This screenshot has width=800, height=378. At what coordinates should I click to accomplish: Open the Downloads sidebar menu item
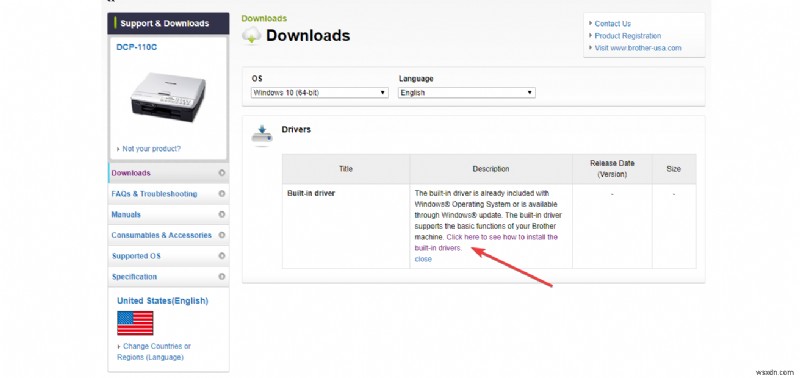pos(168,173)
